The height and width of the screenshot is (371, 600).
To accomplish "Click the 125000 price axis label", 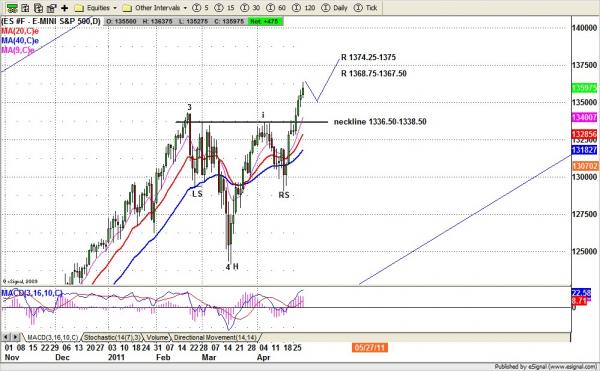I will [584, 252].
